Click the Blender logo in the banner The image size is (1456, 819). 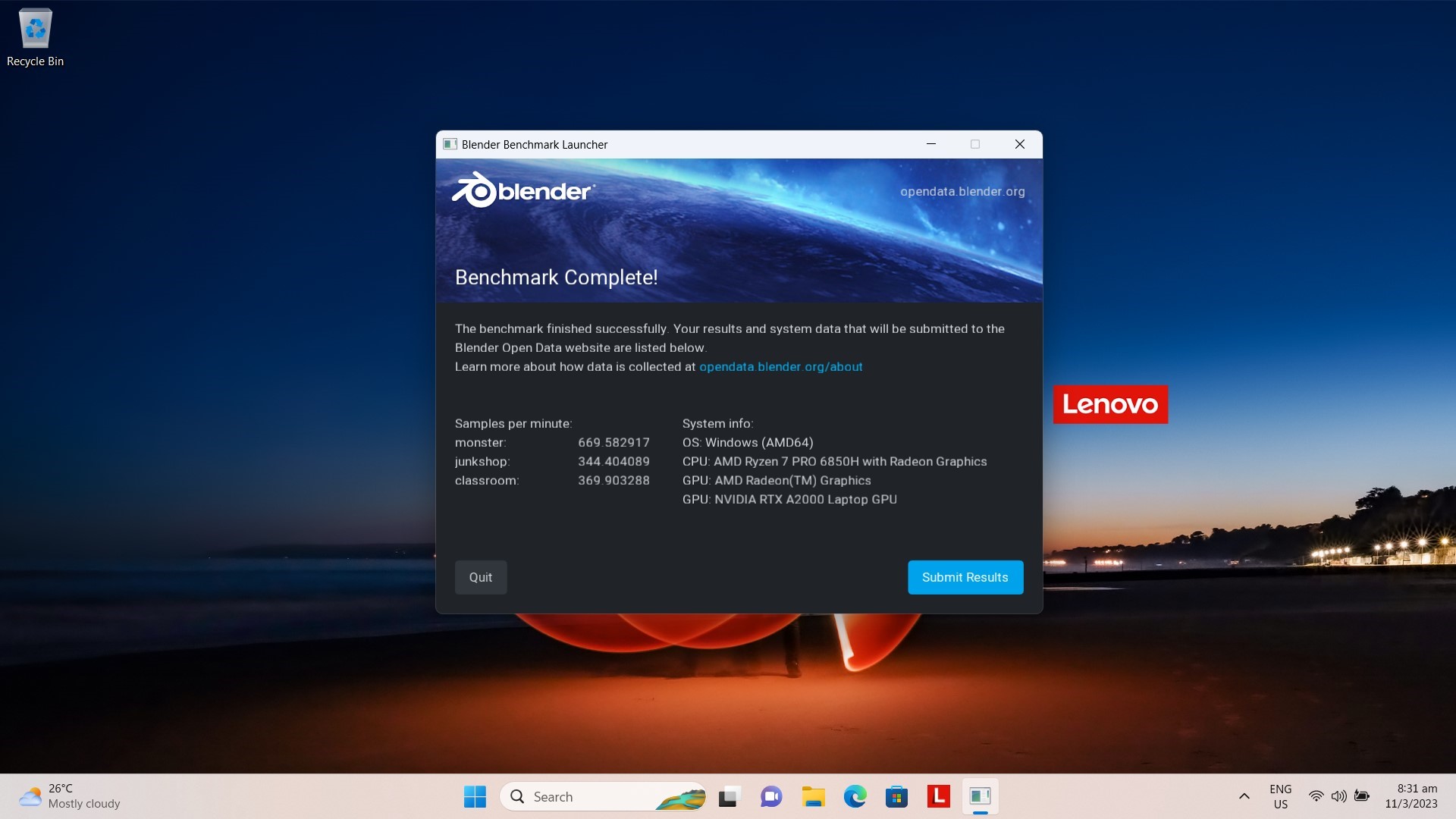(523, 190)
